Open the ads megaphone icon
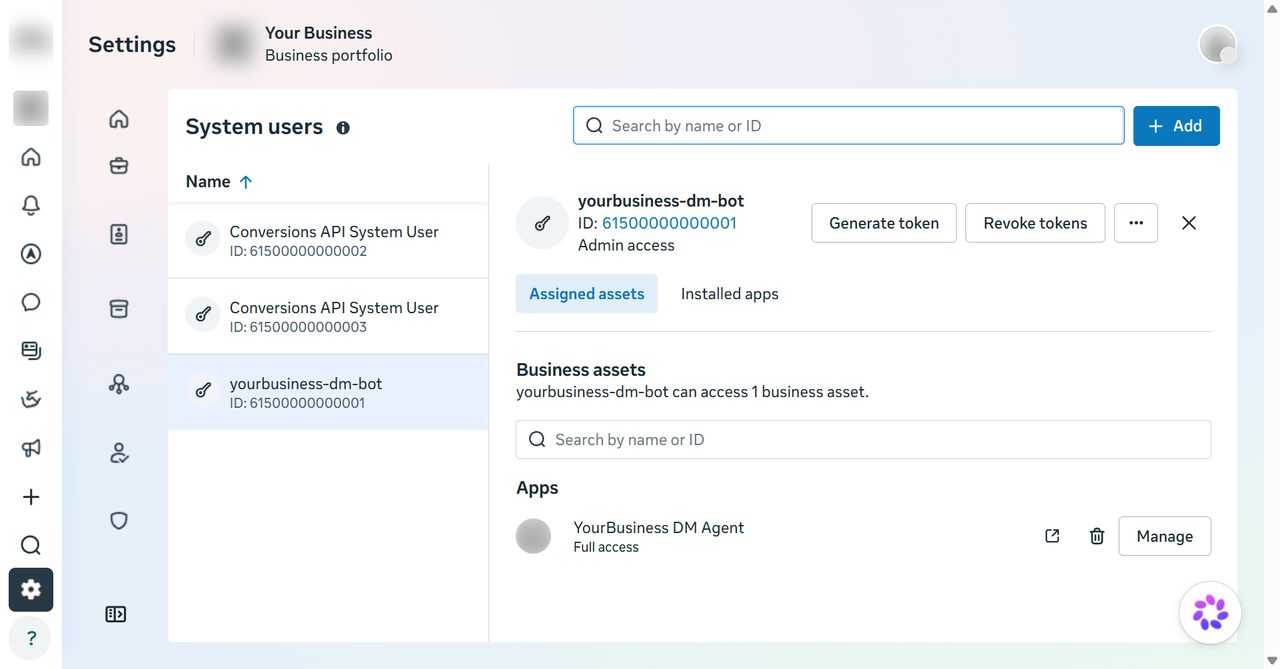The height and width of the screenshot is (669, 1280). click(31, 448)
